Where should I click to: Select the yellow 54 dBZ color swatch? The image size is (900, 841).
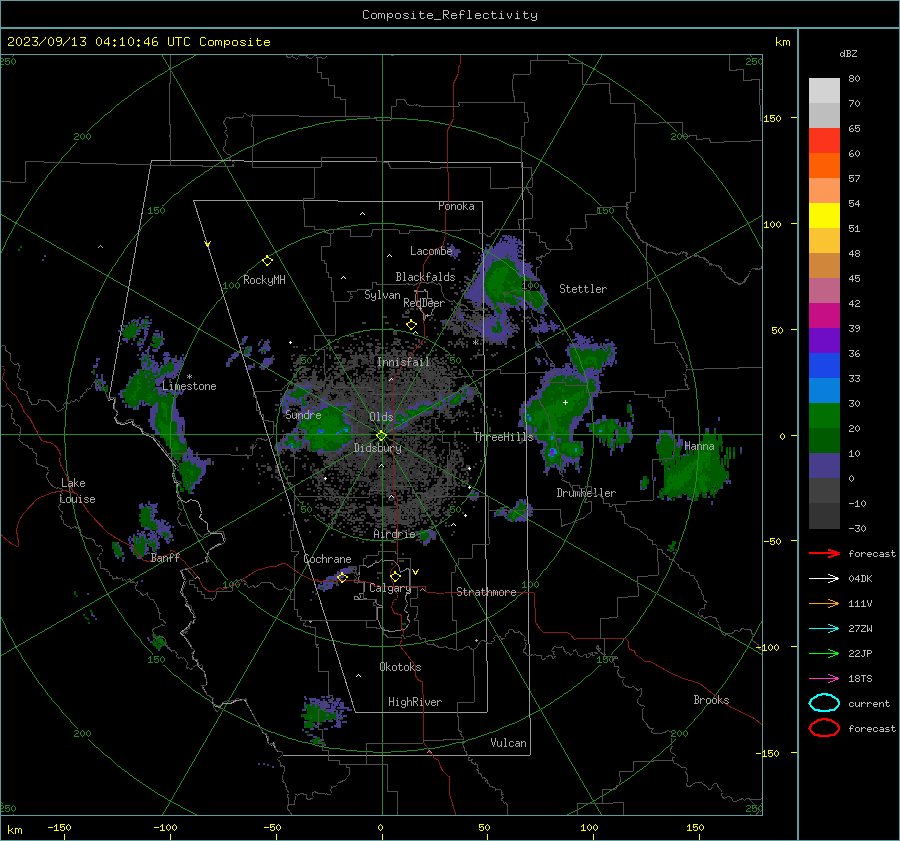[824, 215]
